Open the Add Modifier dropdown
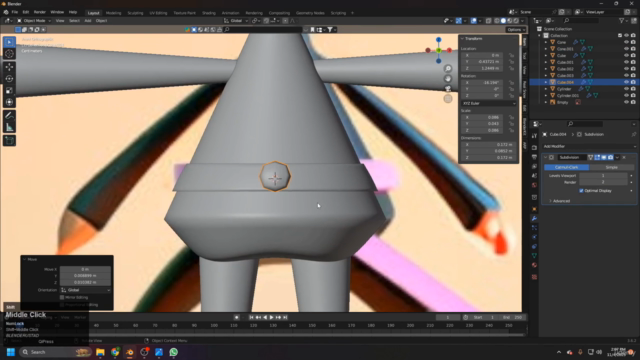Viewport: 640px width, 360px height. 589,146
